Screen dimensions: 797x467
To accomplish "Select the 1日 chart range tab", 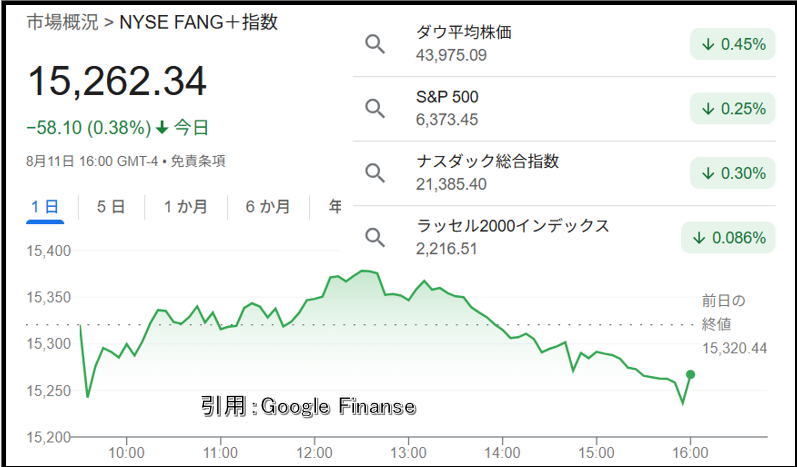I will pyautogui.click(x=45, y=207).
